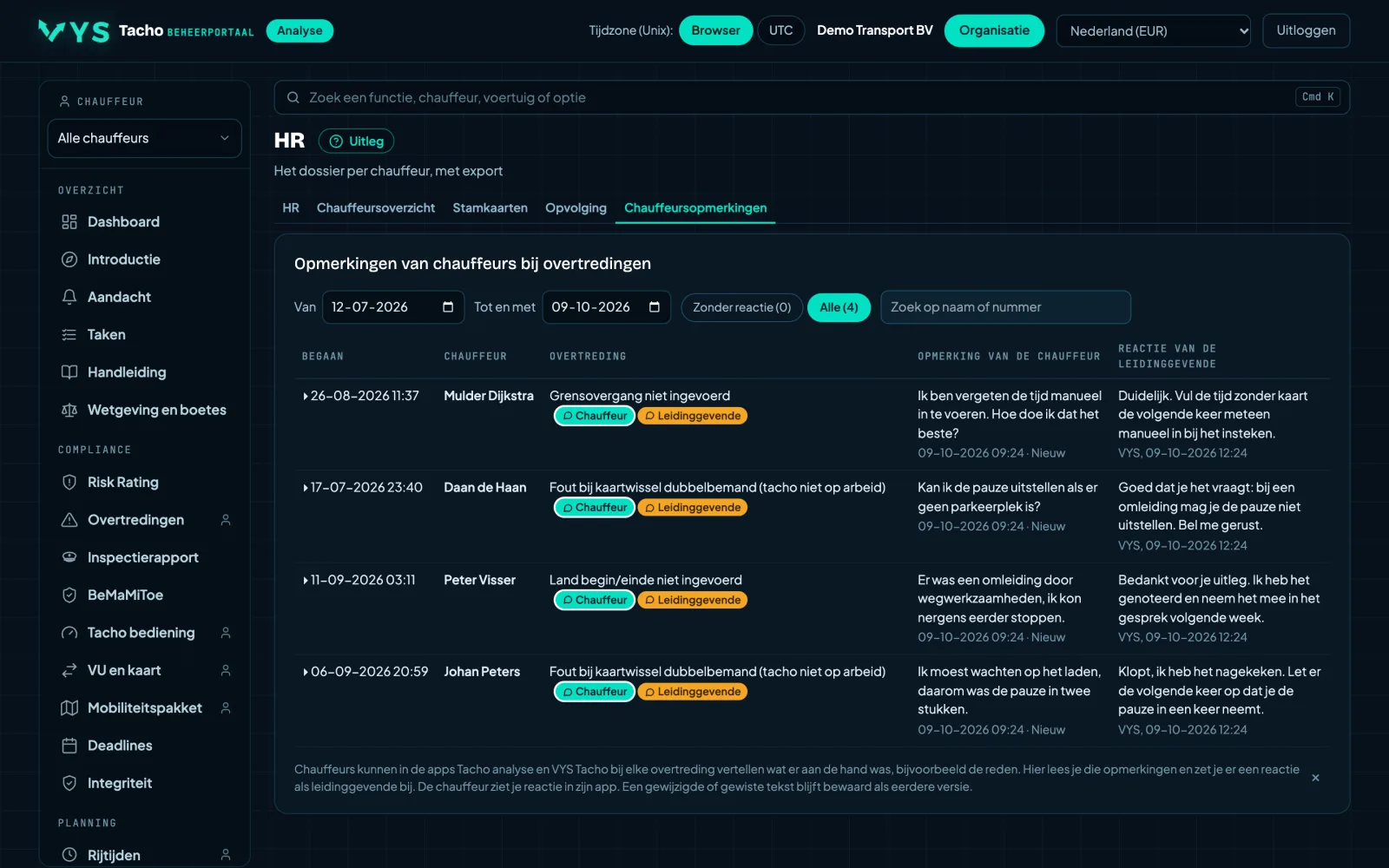Switch to the Stamkaarten tab
The height and width of the screenshot is (868, 1389).
[490, 208]
